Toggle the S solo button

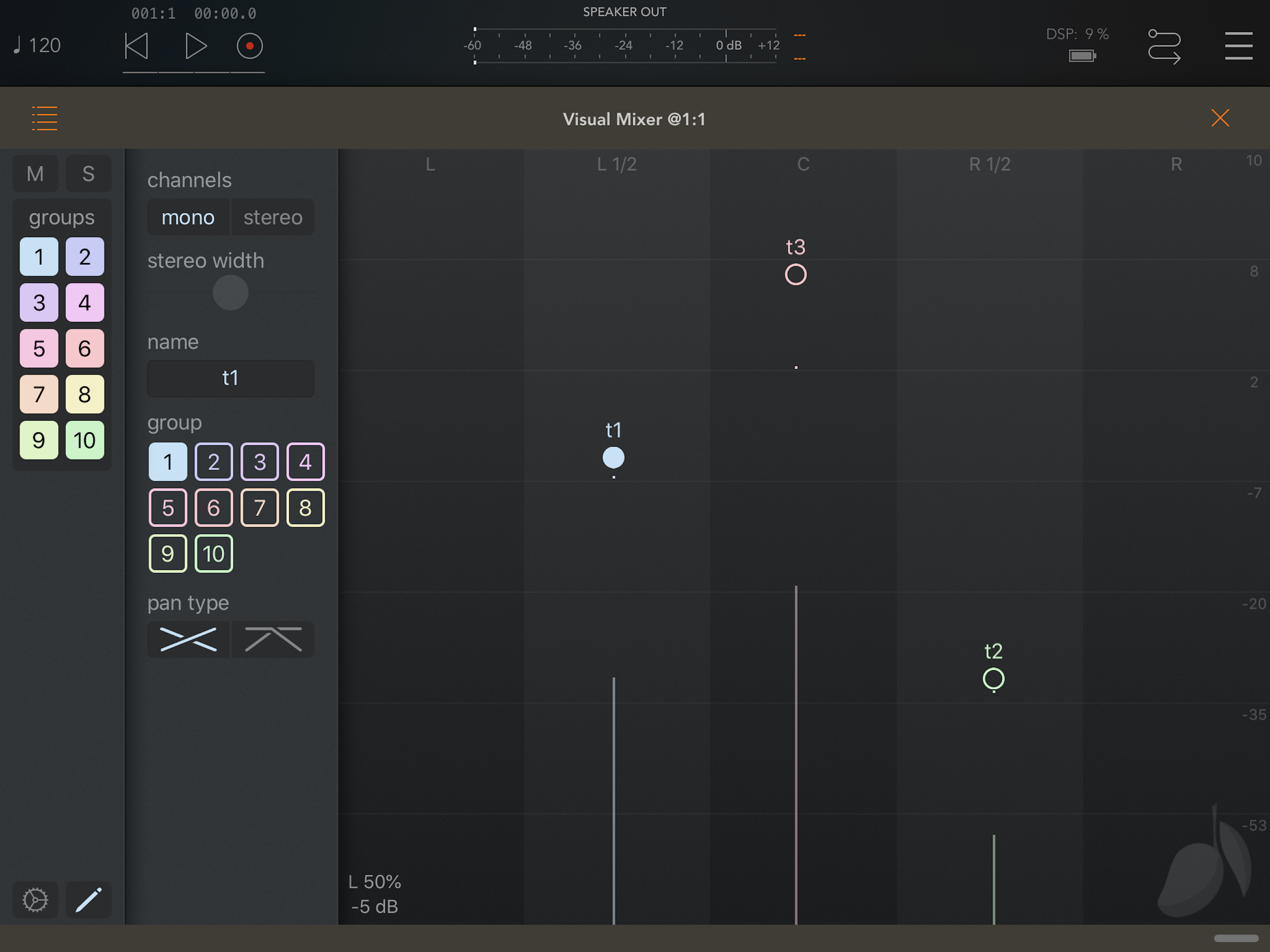point(88,173)
